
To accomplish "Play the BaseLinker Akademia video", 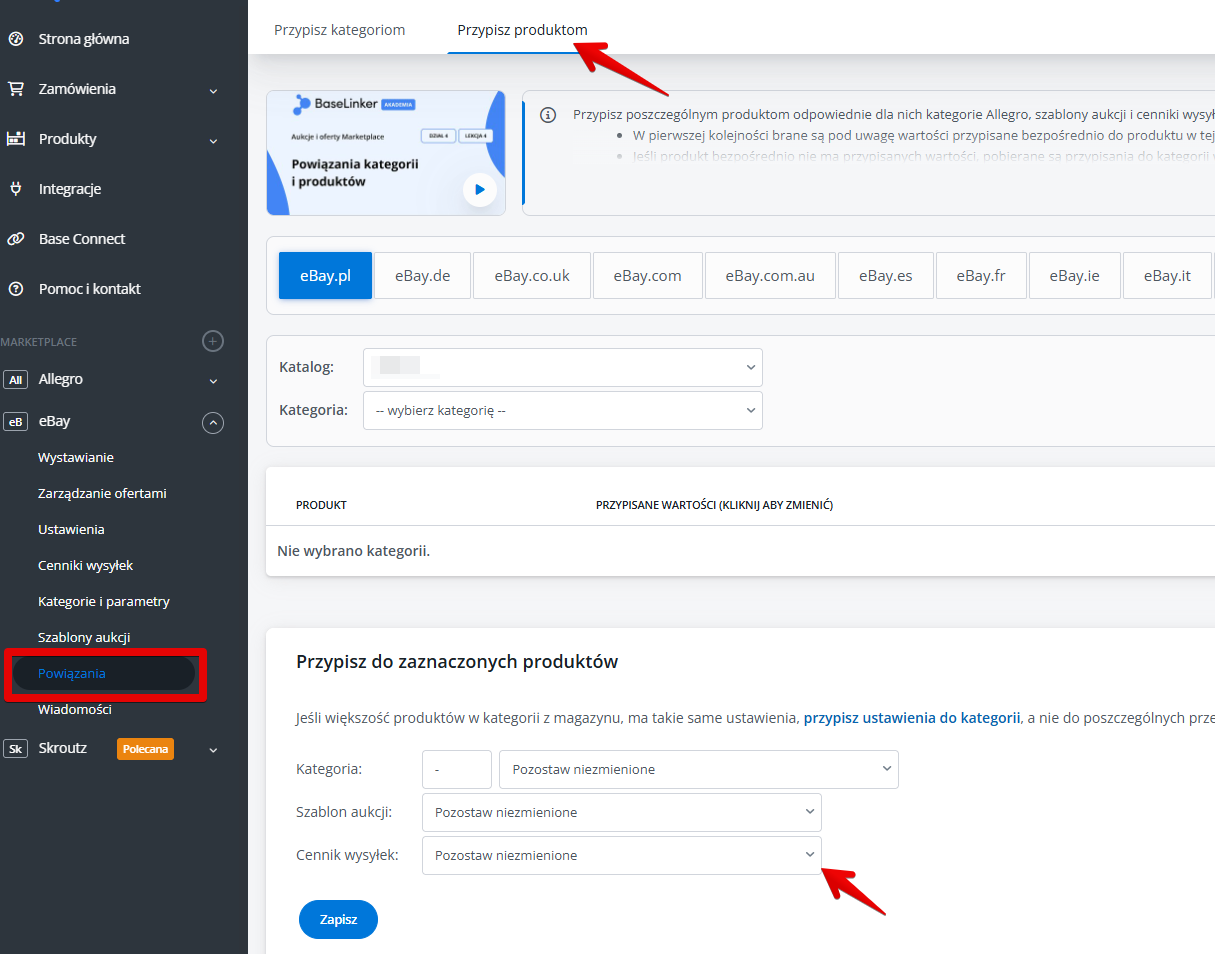I will pyautogui.click(x=480, y=189).
